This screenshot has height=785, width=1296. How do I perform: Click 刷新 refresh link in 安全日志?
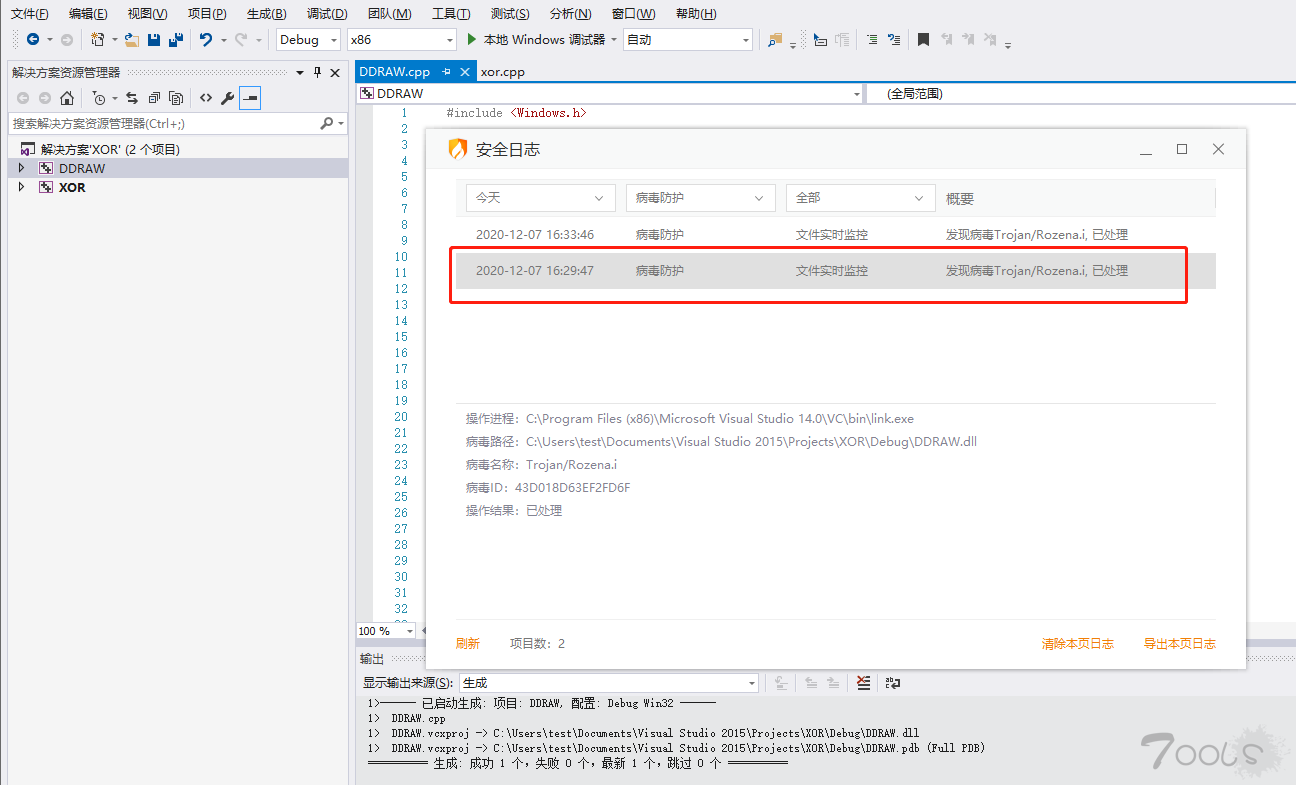468,643
